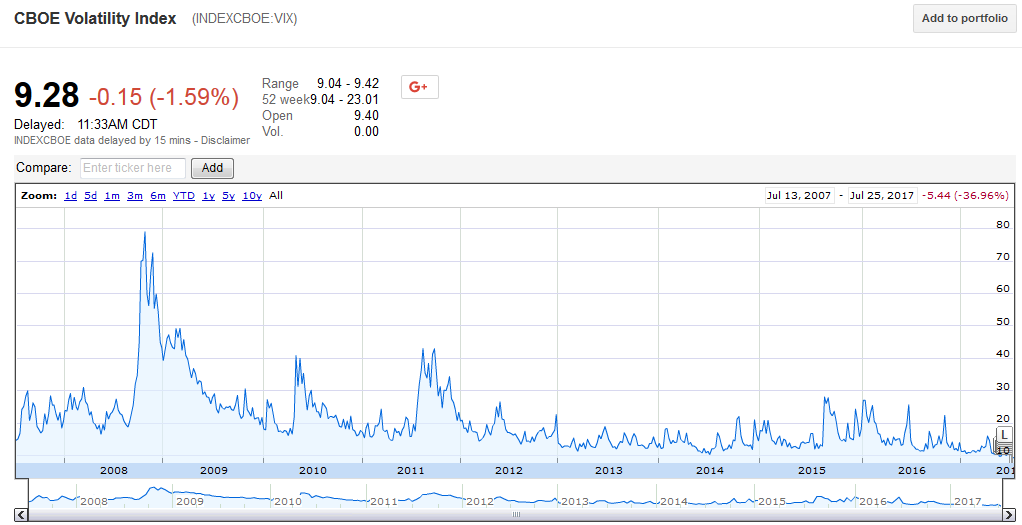Set zoom to 5d
This screenshot has height=525, width=1022.
(x=91, y=196)
